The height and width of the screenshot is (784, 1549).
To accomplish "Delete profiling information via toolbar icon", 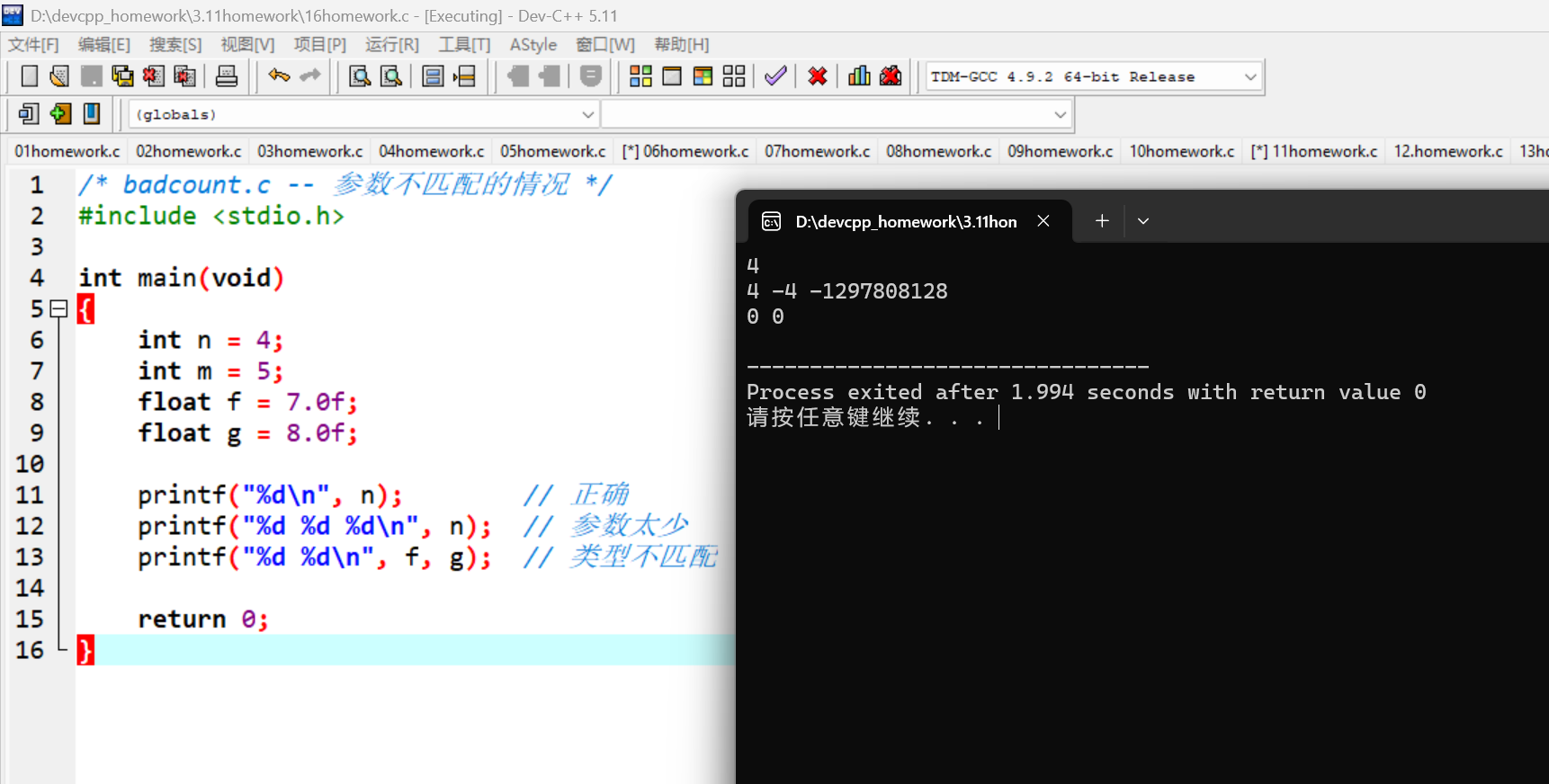I will (x=891, y=76).
